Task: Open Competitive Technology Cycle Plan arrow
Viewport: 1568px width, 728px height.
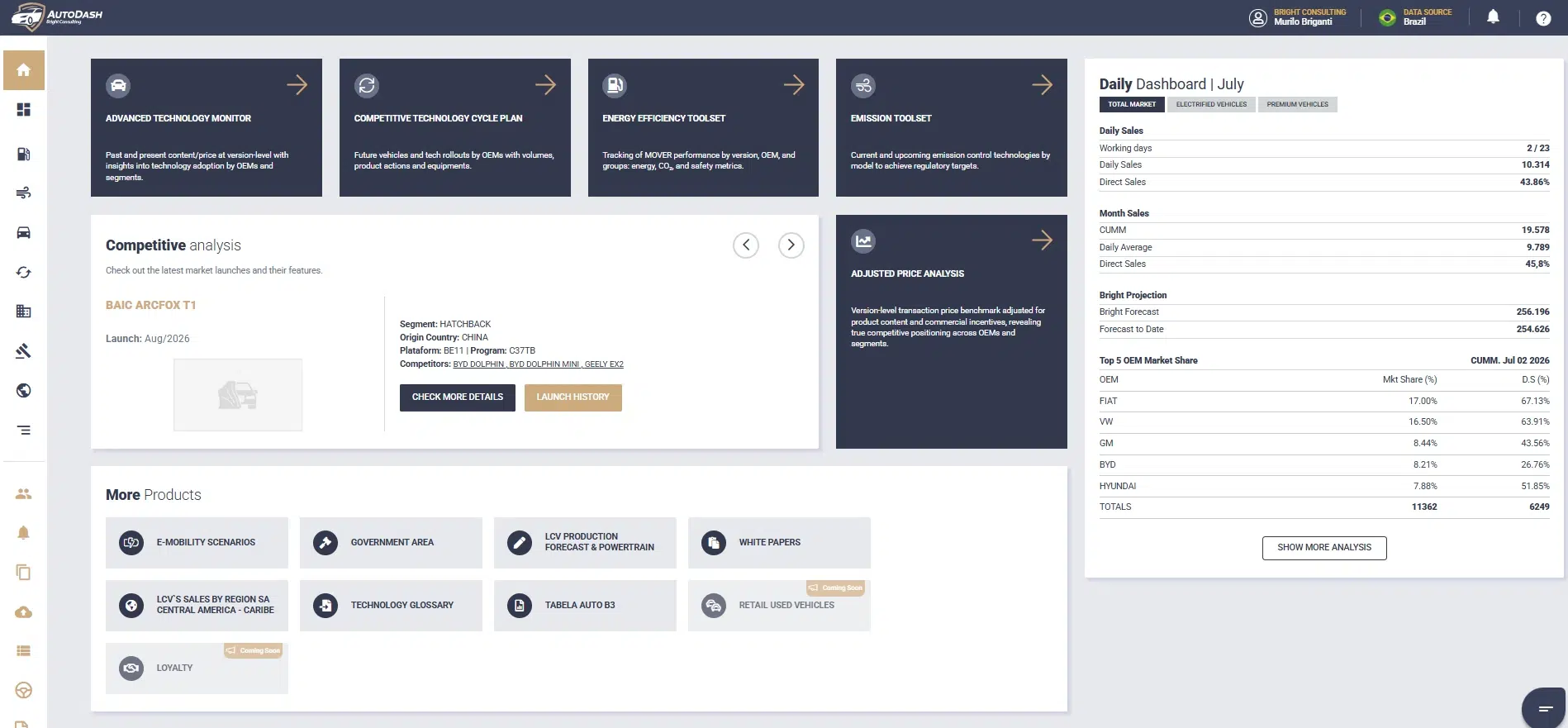Action: 545,84
